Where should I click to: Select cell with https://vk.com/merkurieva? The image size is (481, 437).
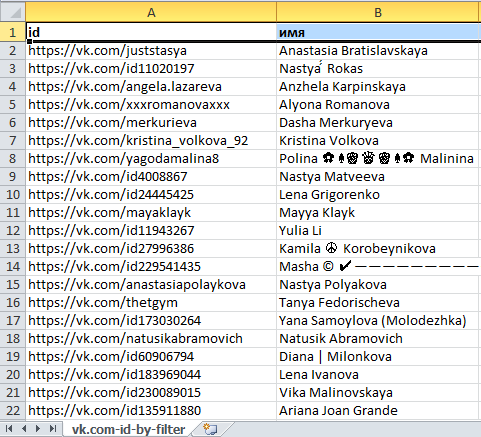coord(151,123)
